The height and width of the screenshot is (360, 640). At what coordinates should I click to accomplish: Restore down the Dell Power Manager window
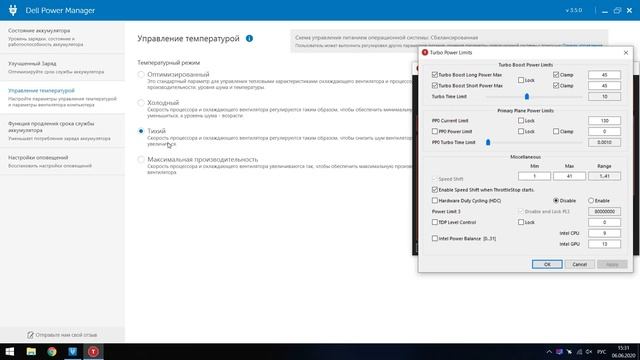(617, 11)
